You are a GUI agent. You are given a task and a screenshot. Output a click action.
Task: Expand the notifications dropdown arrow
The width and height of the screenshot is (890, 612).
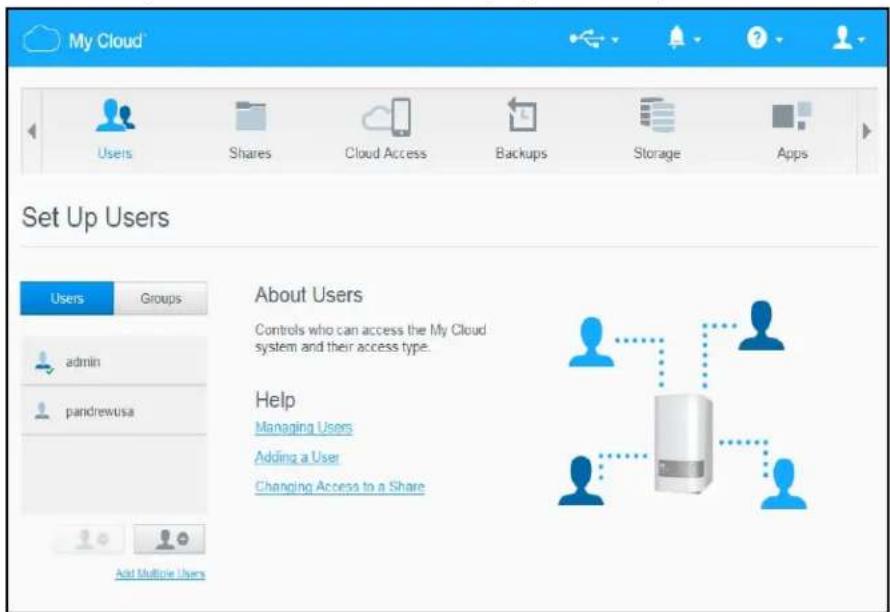coord(697,40)
